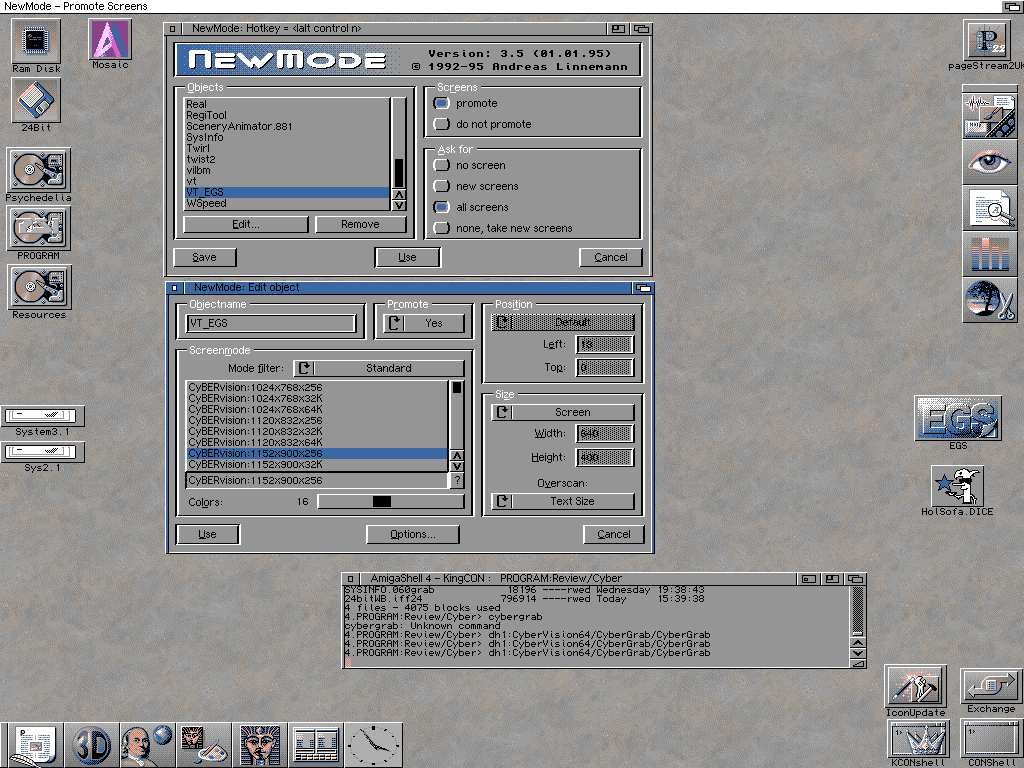Viewport: 1024px width, 768px height.
Task: Open the Psychedelia hard drive icon
Action: 39,170
